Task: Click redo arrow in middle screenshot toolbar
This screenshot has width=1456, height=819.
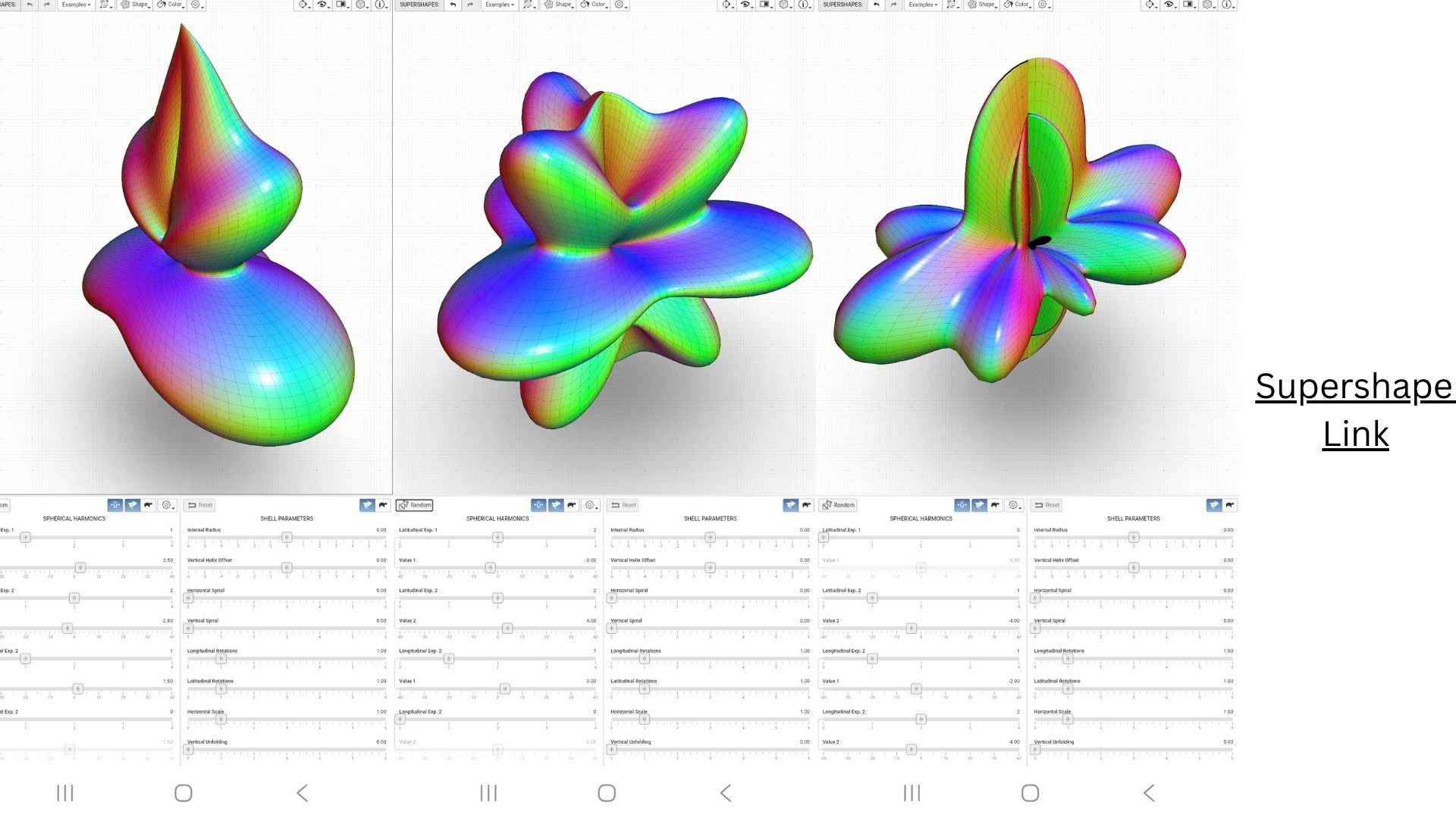Action: tap(470, 5)
